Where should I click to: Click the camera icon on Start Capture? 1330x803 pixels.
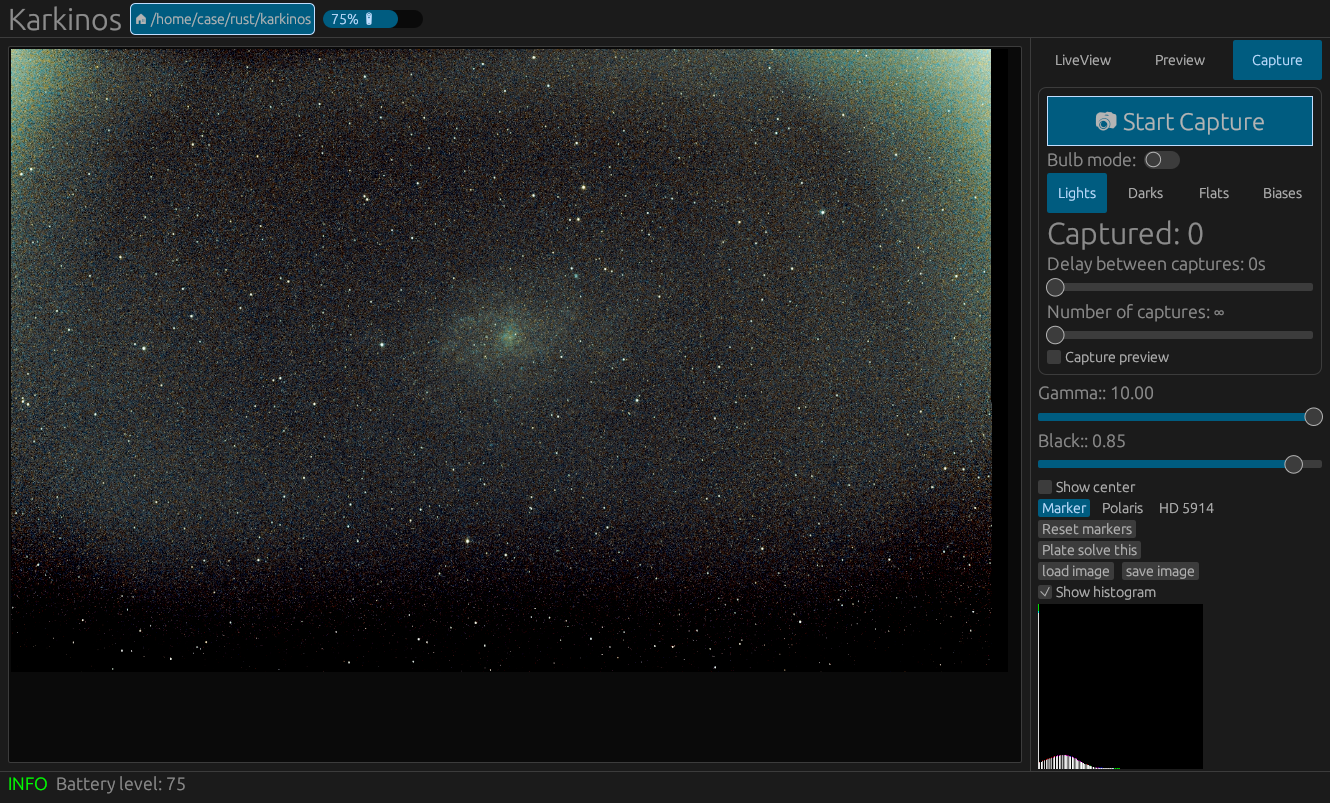click(x=1105, y=122)
